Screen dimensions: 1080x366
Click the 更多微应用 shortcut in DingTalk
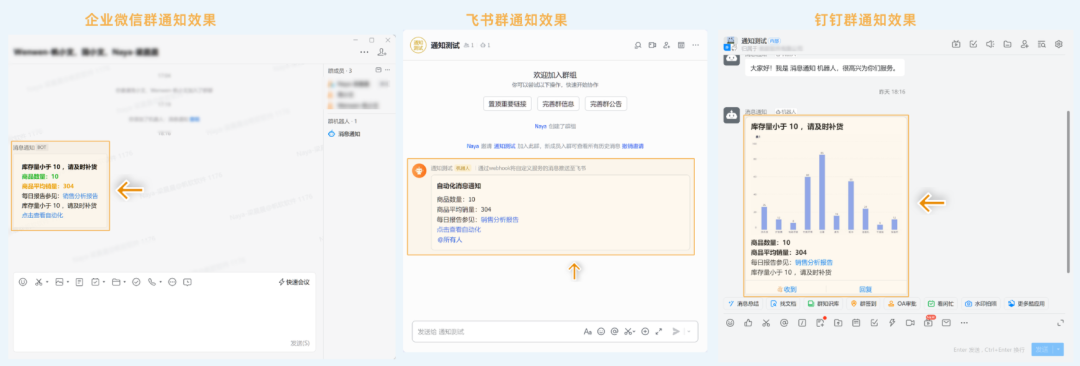[1026, 304]
